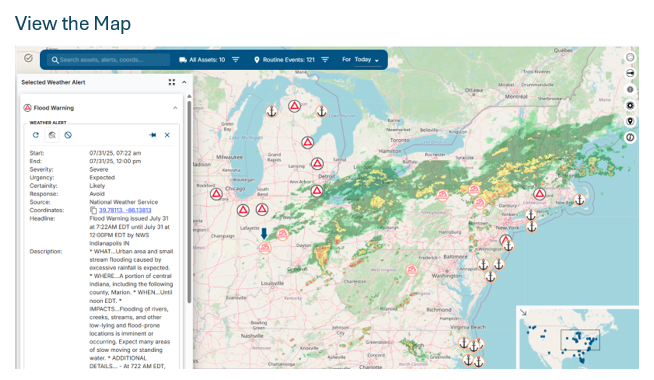This screenshot has width=654, height=380.
Task: Click the end time 07/31/25, 12:00 pm
Action: point(115,161)
